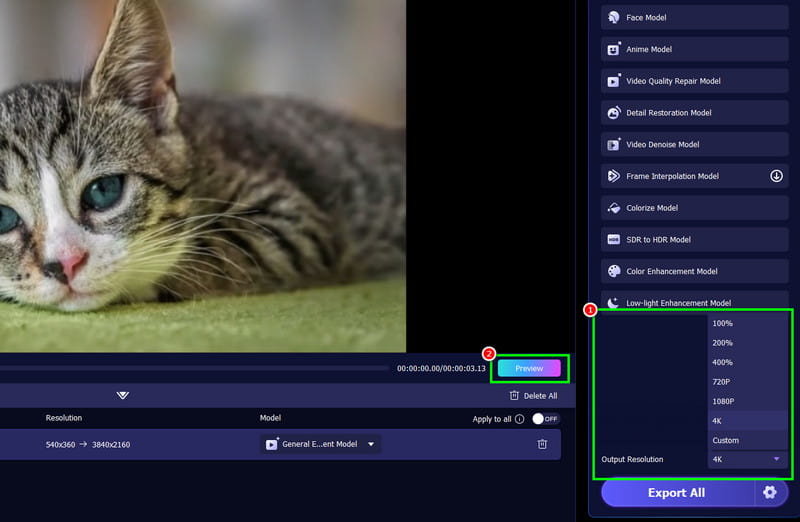The width and height of the screenshot is (800, 522).
Task: Open the Output Resolution 4K dropdown
Action: [x=747, y=459]
